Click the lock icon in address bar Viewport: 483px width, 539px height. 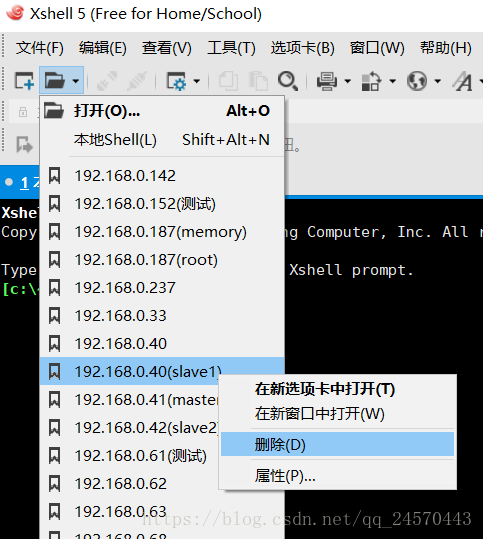23,112
